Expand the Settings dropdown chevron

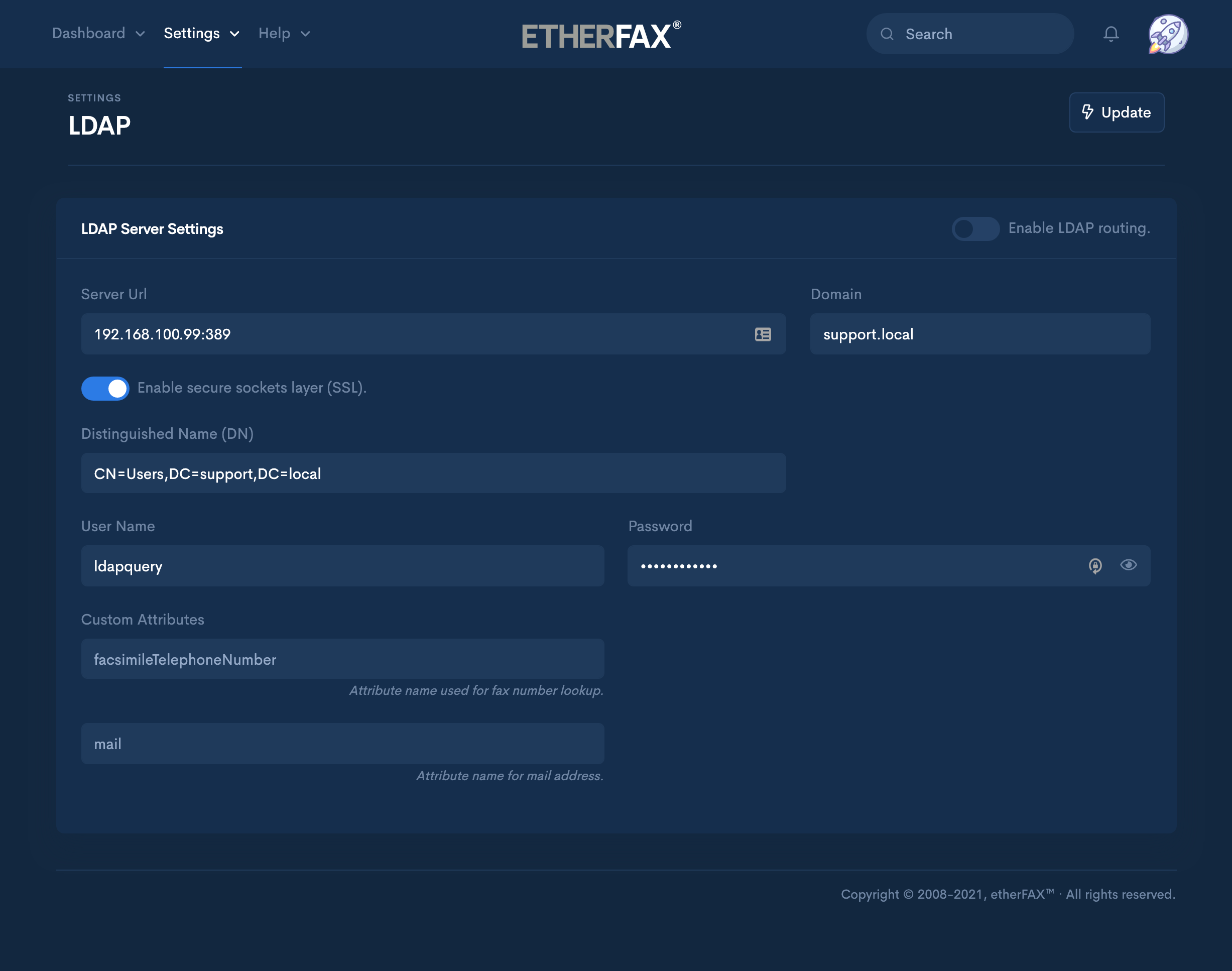tap(234, 34)
